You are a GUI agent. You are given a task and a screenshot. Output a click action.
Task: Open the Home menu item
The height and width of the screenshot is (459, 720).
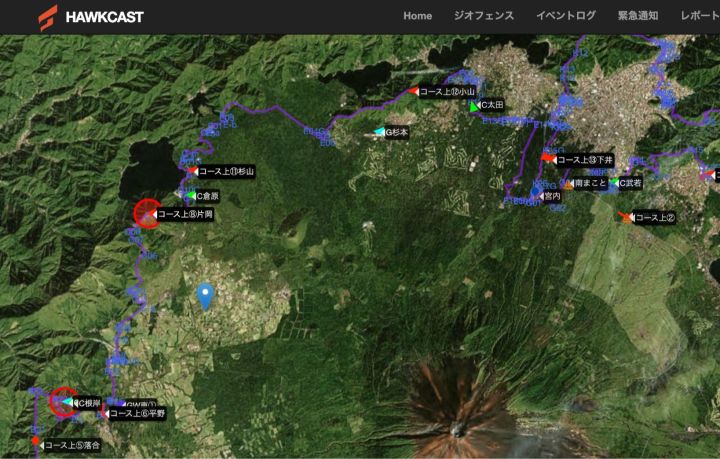(x=417, y=16)
